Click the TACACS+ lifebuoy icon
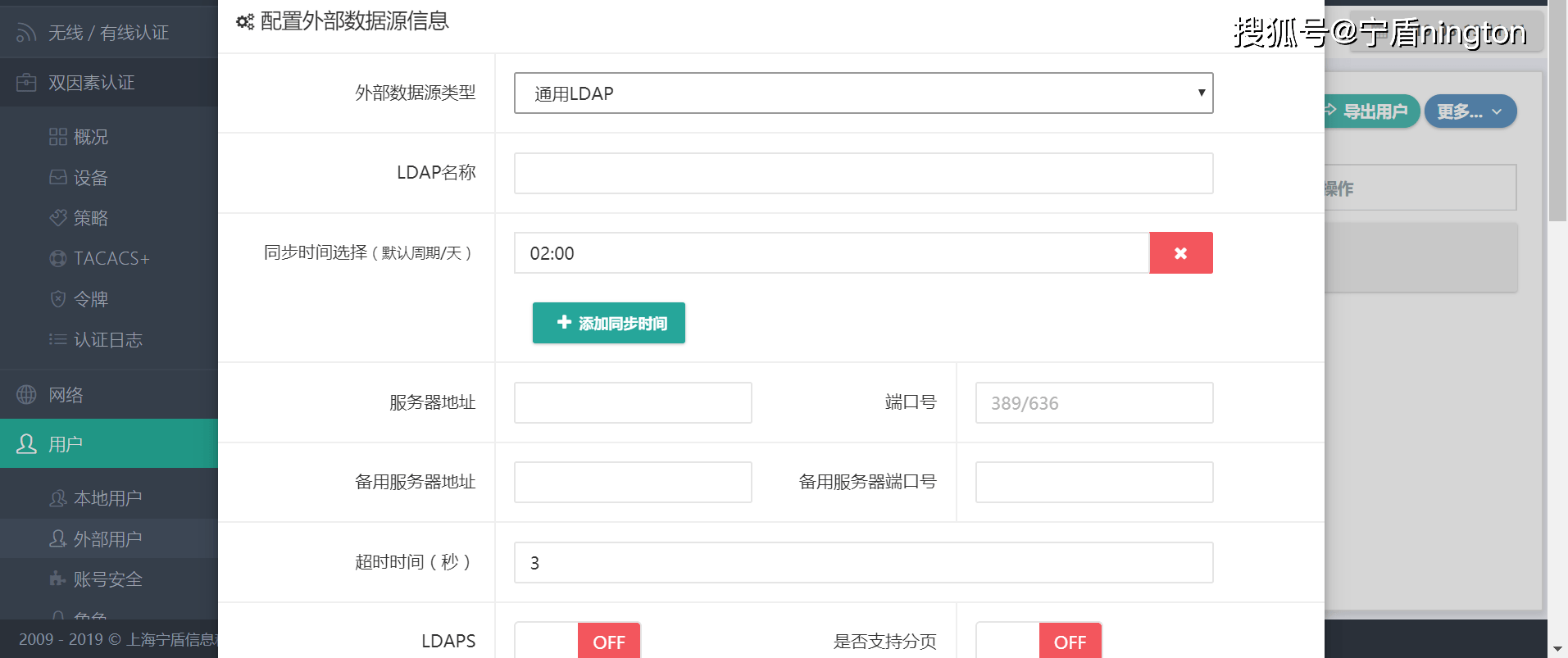The width and height of the screenshot is (1568, 658). click(x=58, y=258)
